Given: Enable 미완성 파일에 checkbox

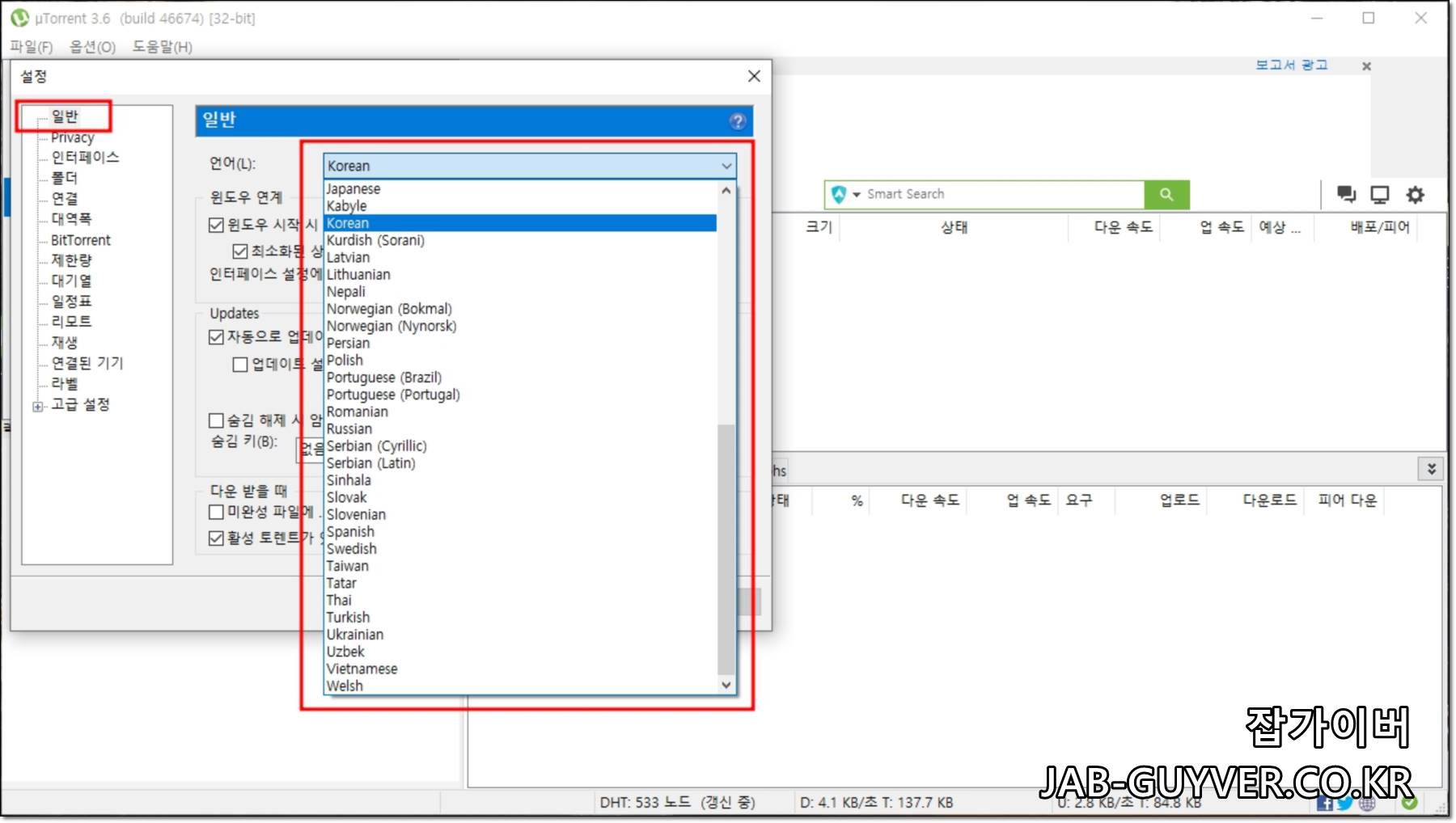Looking at the screenshot, I should pos(216,512).
